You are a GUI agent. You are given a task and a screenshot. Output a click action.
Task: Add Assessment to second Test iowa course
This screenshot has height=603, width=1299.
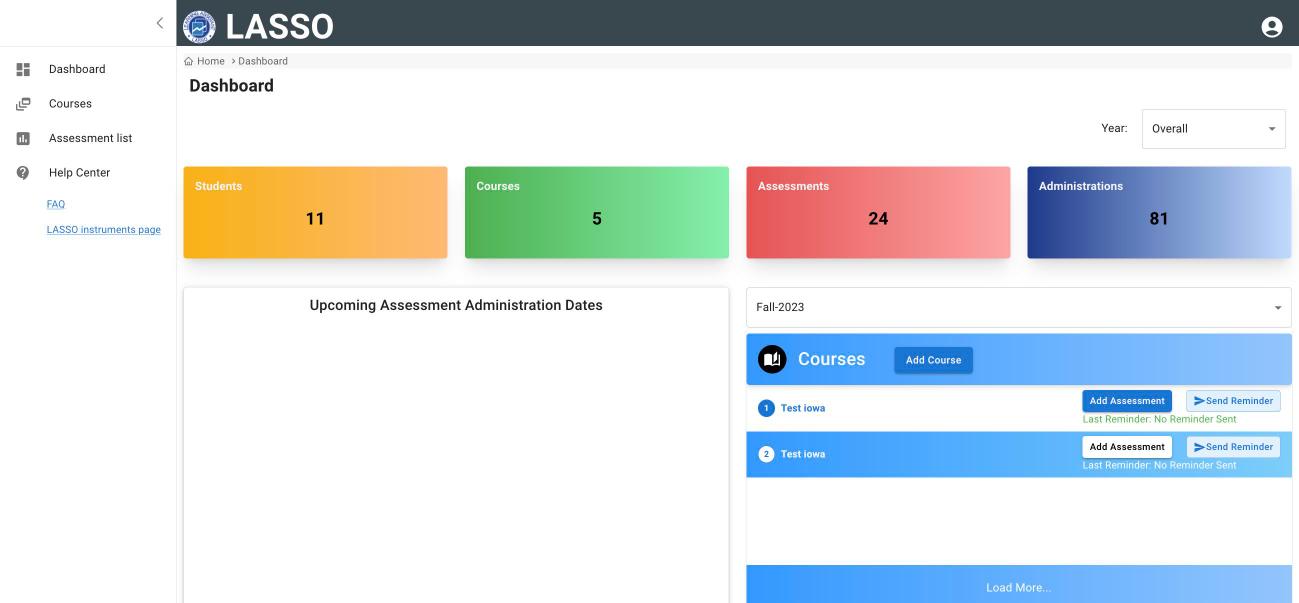click(x=1127, y=447)
